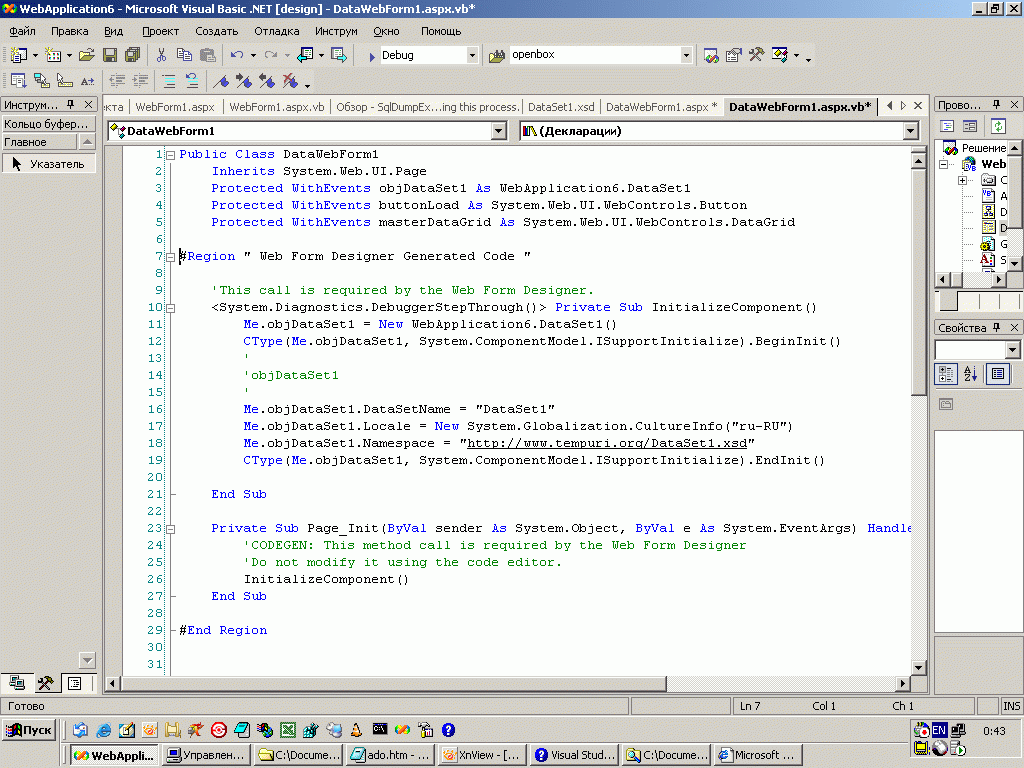The width and height of the screenshot is (1024, 768).
Task: Follow the tempuri.org DataSet1.xsd link in code
Action: (x=607, y=443)
